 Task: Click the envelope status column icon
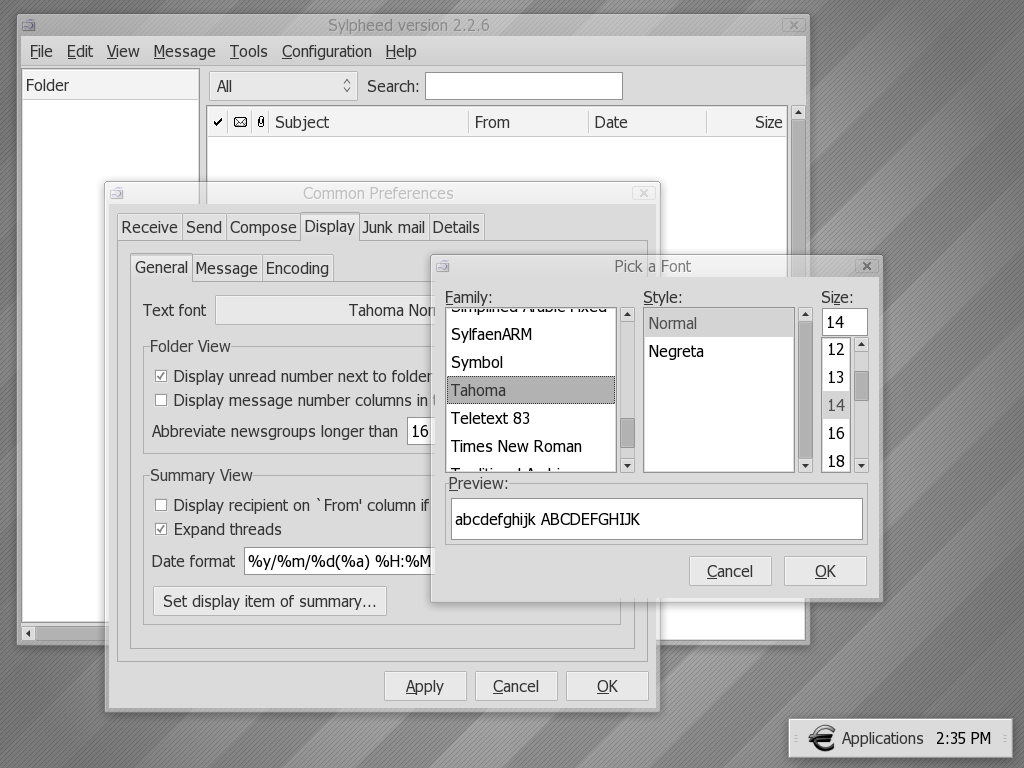(240, 122)
